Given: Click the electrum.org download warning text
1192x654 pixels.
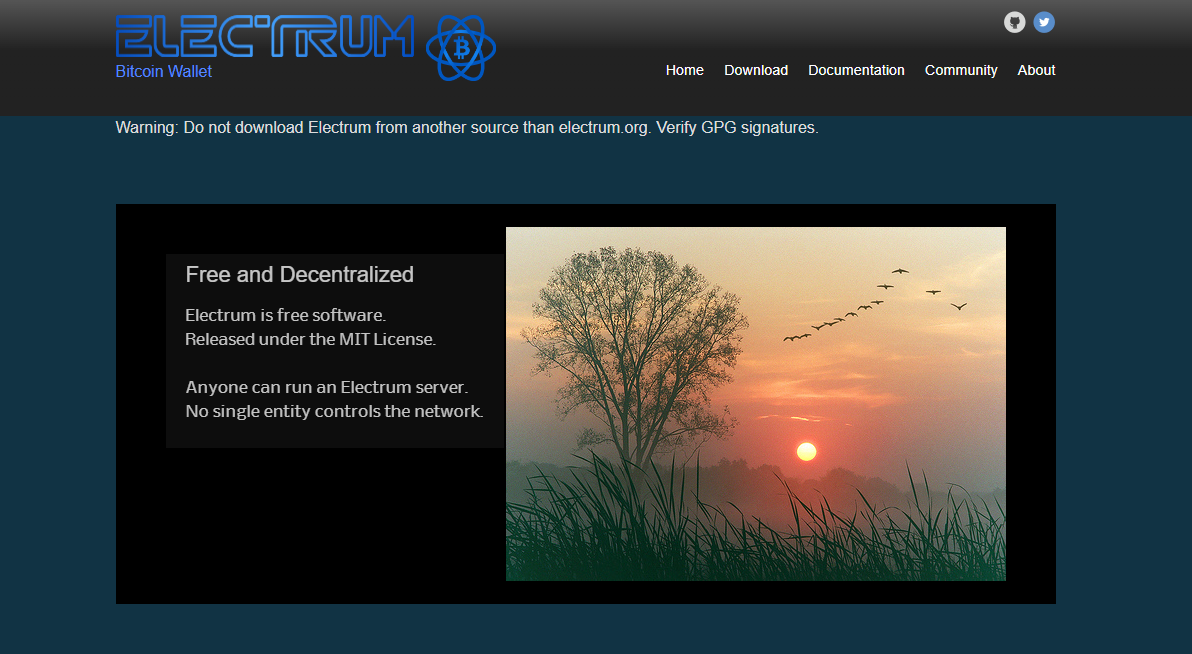Looking at the screenshot, I should coord(467,128).
